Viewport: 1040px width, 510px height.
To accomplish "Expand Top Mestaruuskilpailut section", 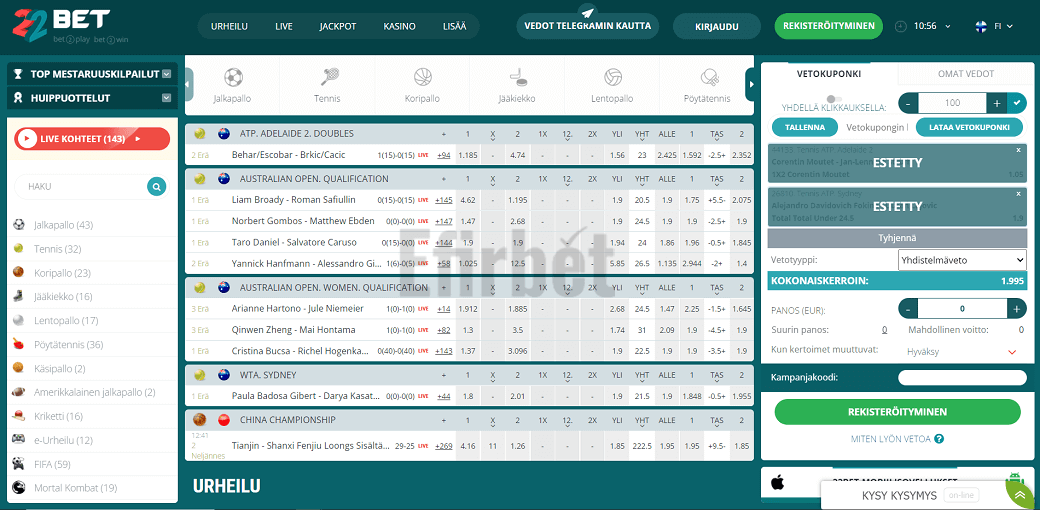I will [x=92, y=74].
